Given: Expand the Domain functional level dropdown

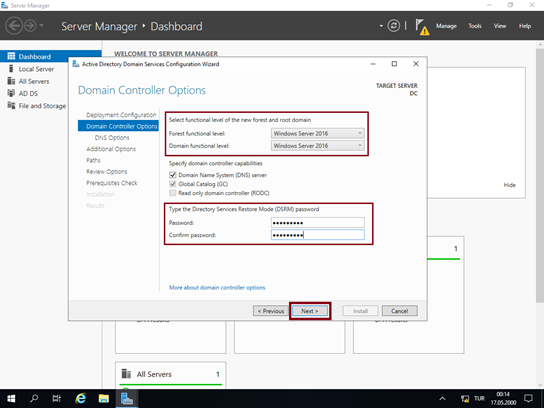Looking at the screenshot, I should coord(317,146).
